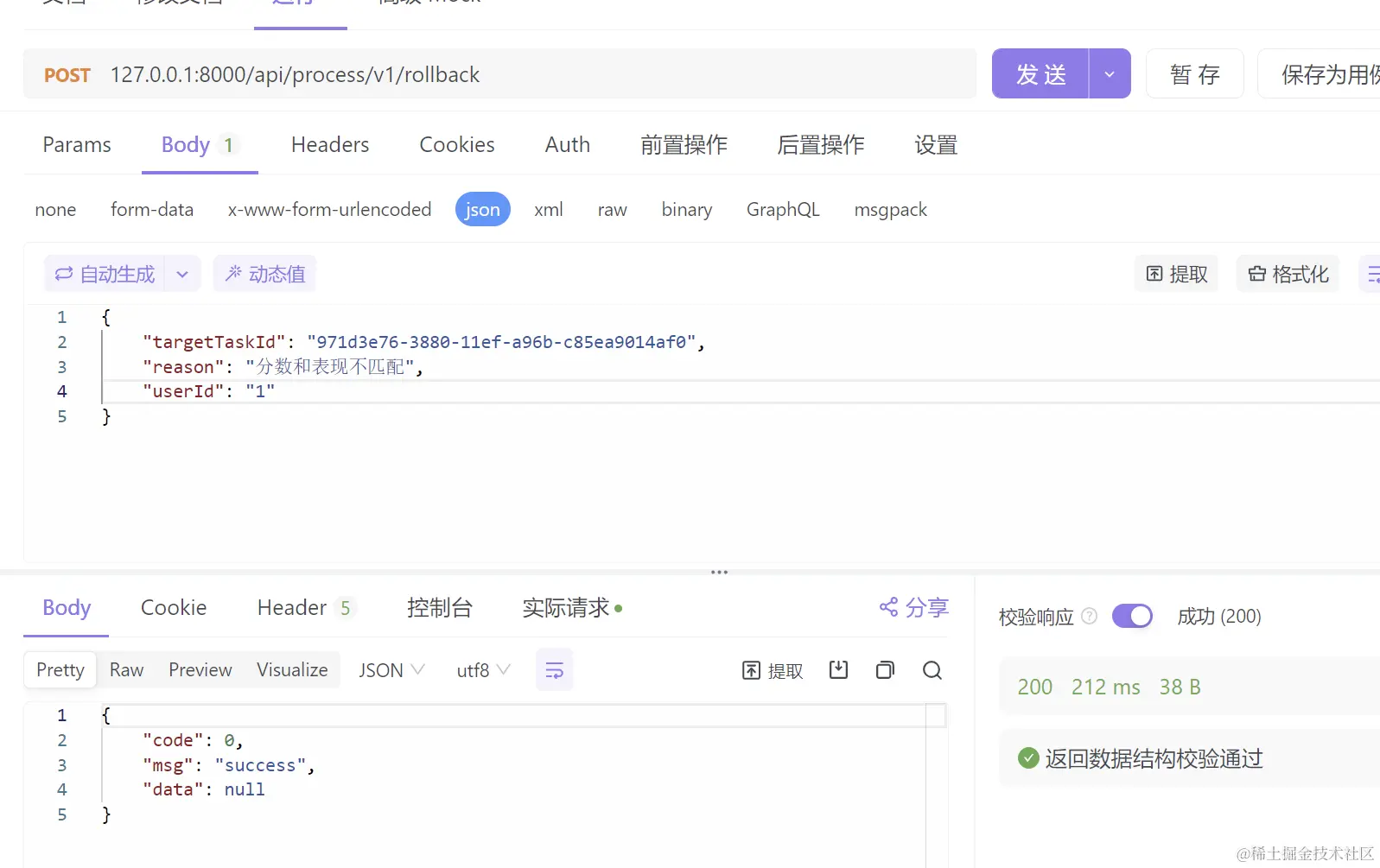Open the send button dropdown arrow
The height and width of the screenshot is (868, 1380).
[1110, 74]
